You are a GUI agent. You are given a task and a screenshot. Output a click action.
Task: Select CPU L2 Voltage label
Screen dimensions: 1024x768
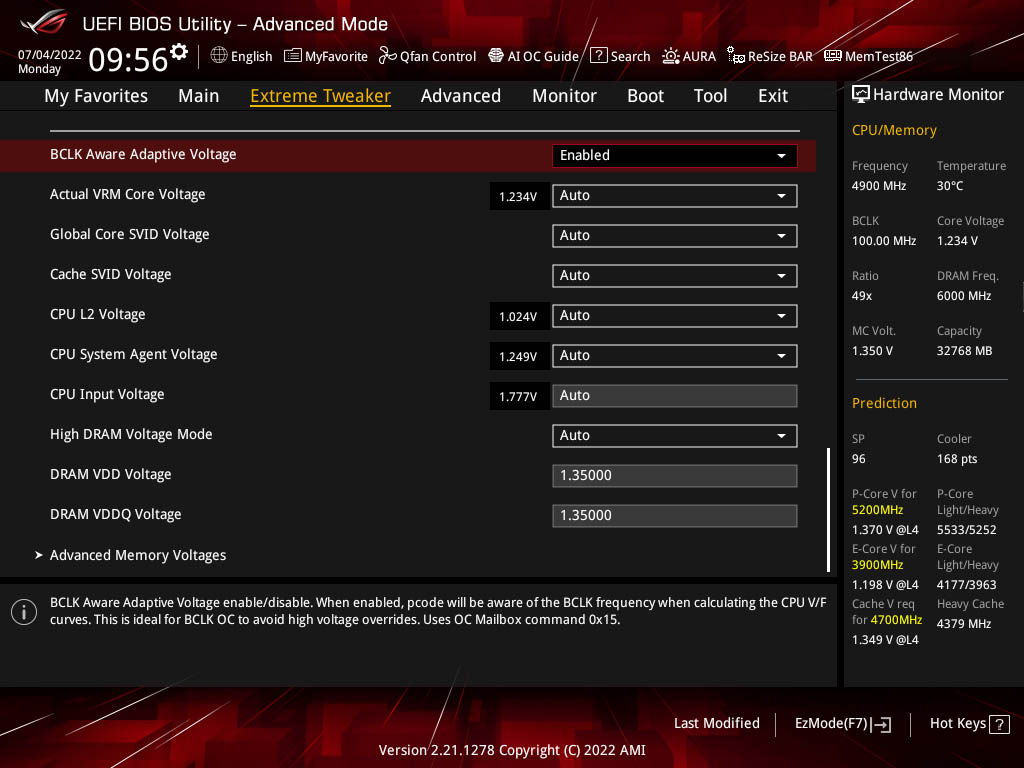(x=97, y=315)
